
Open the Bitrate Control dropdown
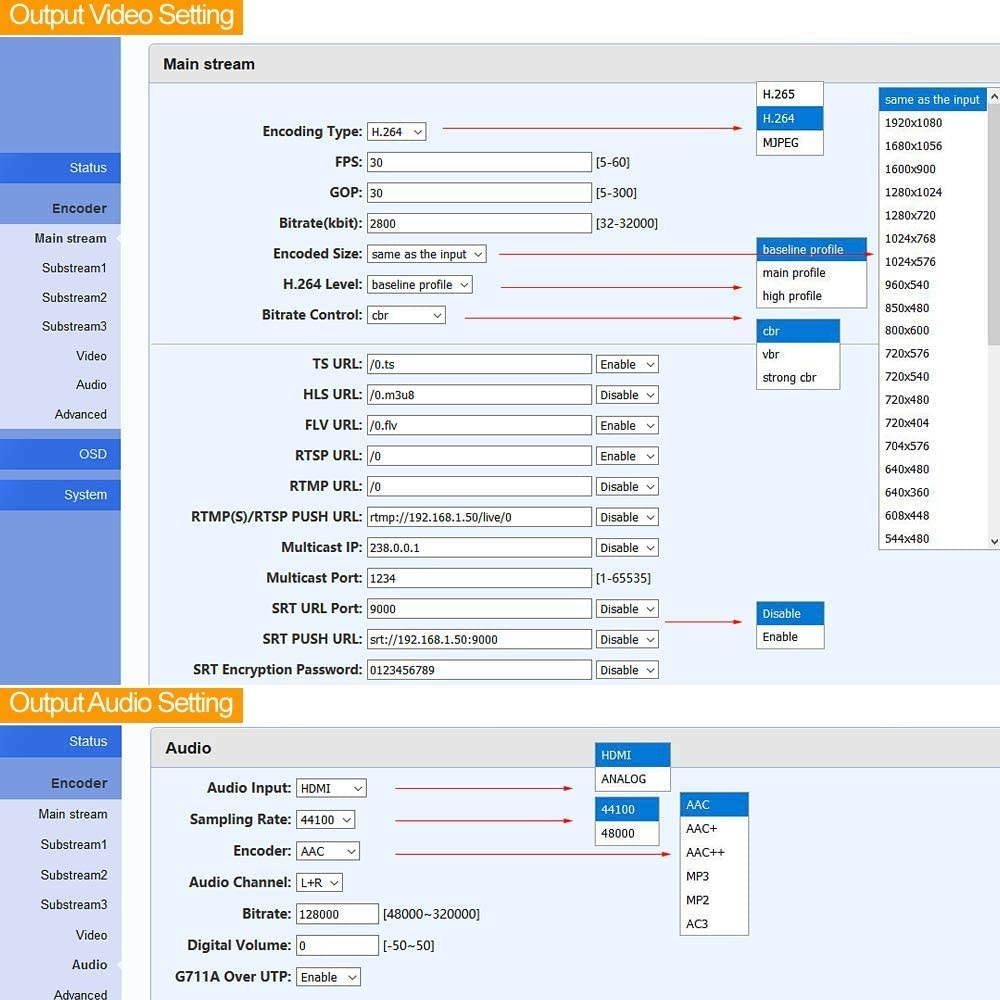tap(406, 315)
